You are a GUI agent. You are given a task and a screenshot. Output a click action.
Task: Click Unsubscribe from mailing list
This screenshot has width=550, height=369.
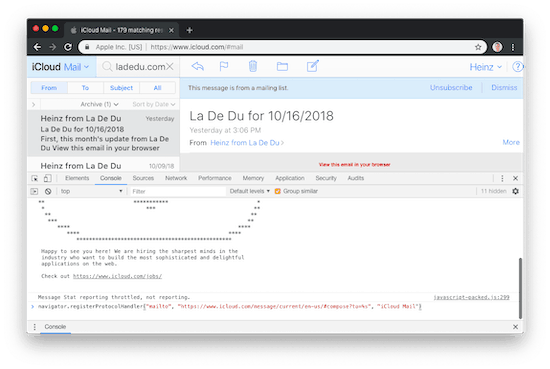pos(451,88)
